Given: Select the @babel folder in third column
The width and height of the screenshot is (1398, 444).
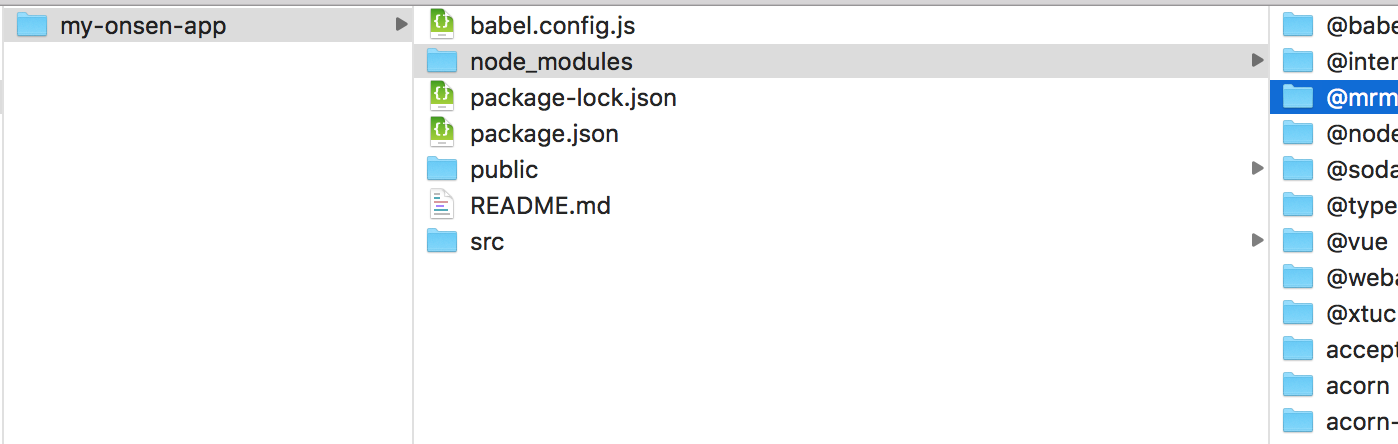Looking at the screenshot, I should [1360, 25].
